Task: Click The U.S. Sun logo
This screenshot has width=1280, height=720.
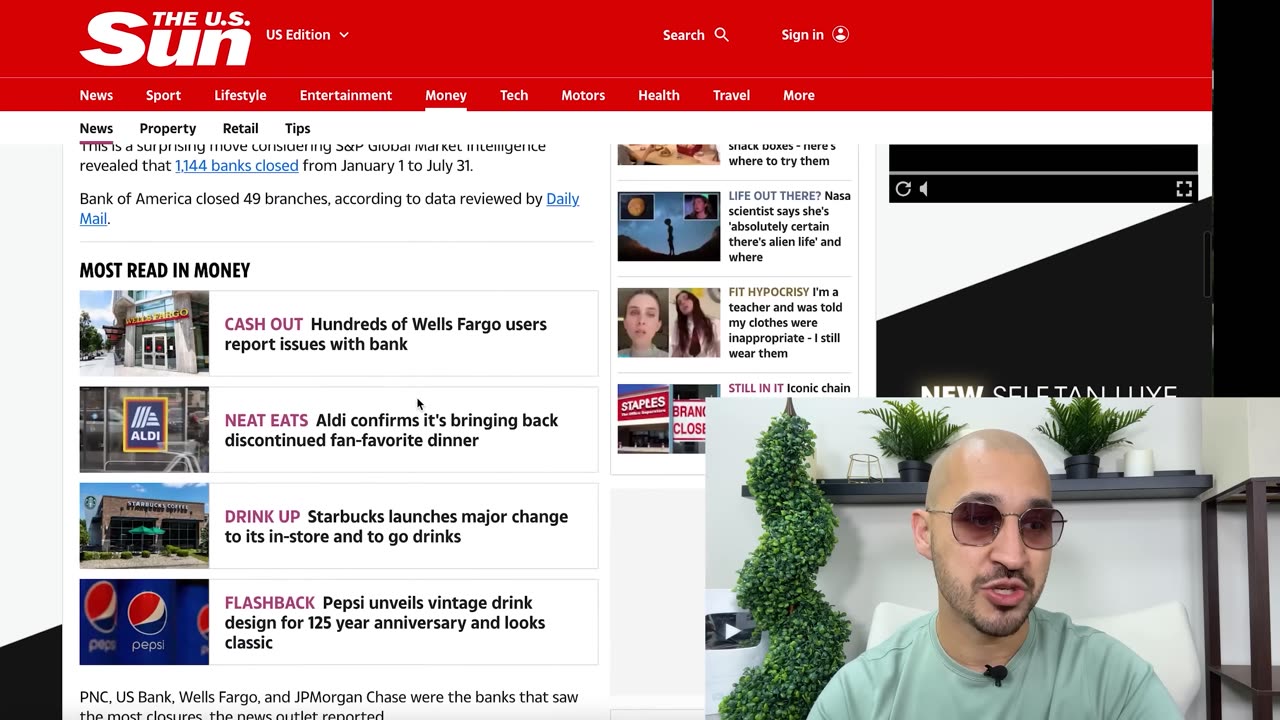Action: click(165, 38)
